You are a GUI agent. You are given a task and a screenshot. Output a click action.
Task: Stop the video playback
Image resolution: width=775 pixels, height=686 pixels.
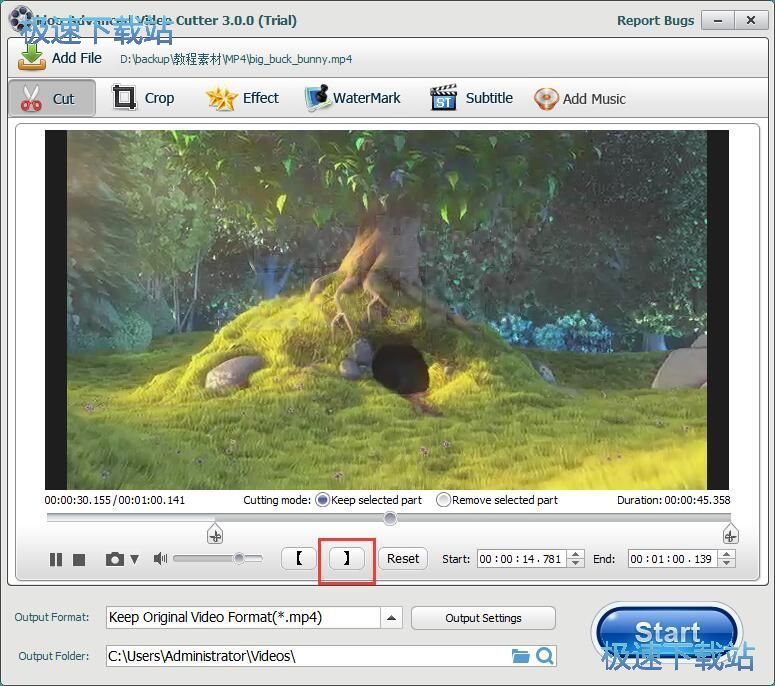point(79,559)
